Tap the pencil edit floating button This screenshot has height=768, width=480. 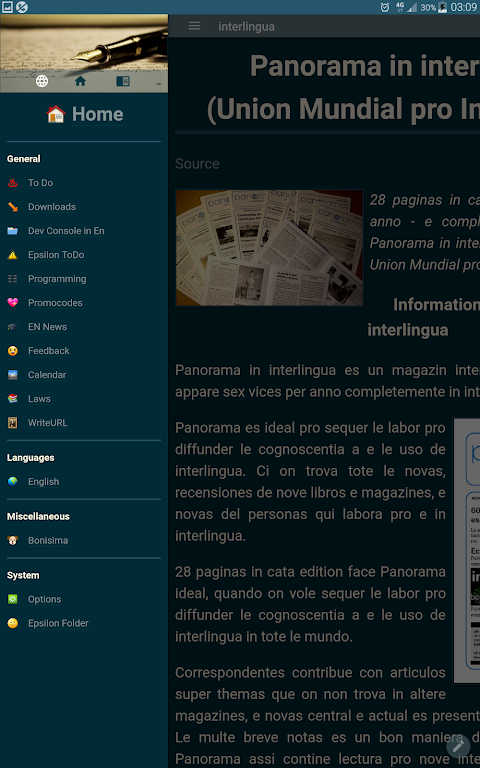tap(458, 746)
